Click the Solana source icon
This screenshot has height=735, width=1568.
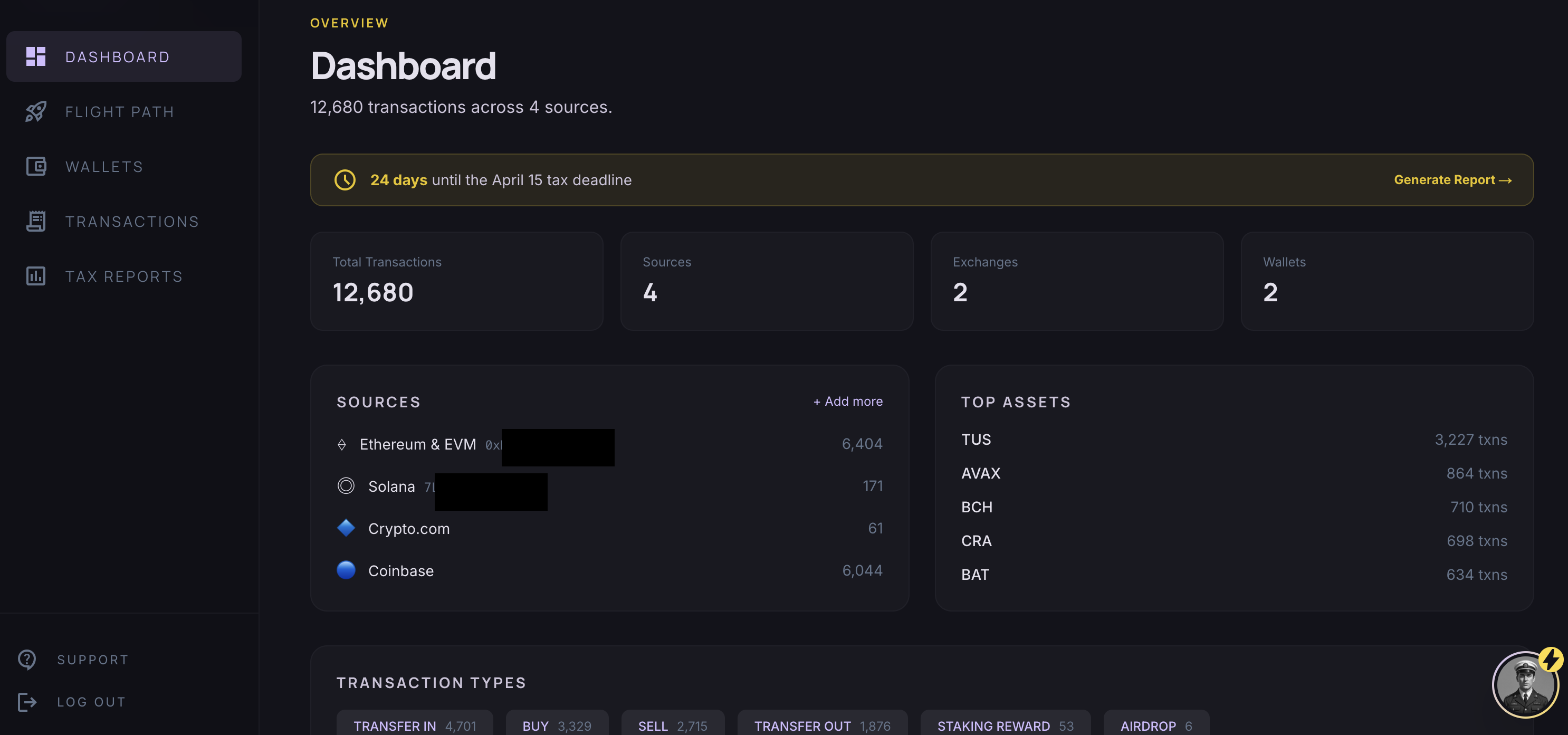click(x=345, y=486)
